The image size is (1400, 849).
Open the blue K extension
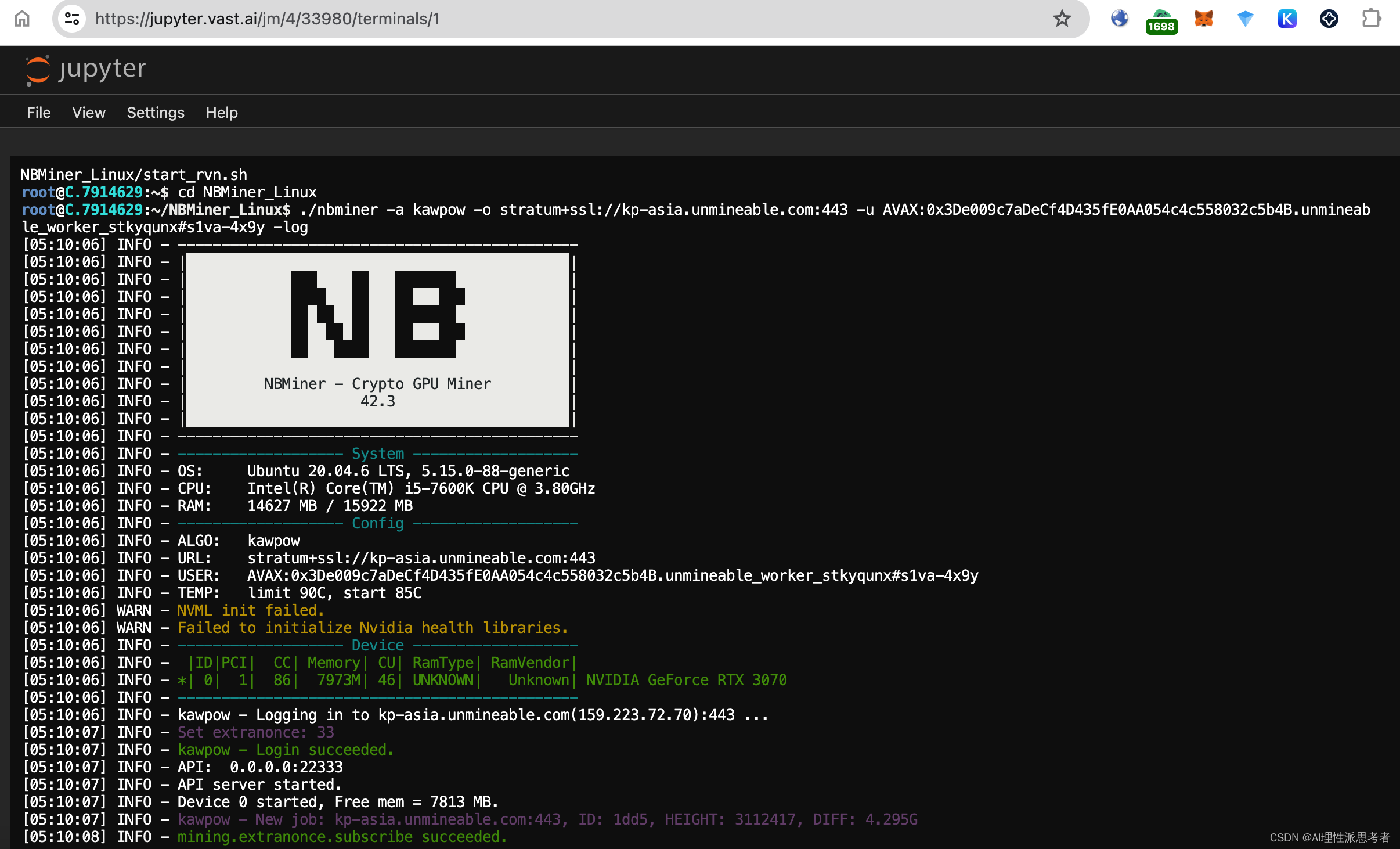pyautogui.click(x=1287, y=19)
